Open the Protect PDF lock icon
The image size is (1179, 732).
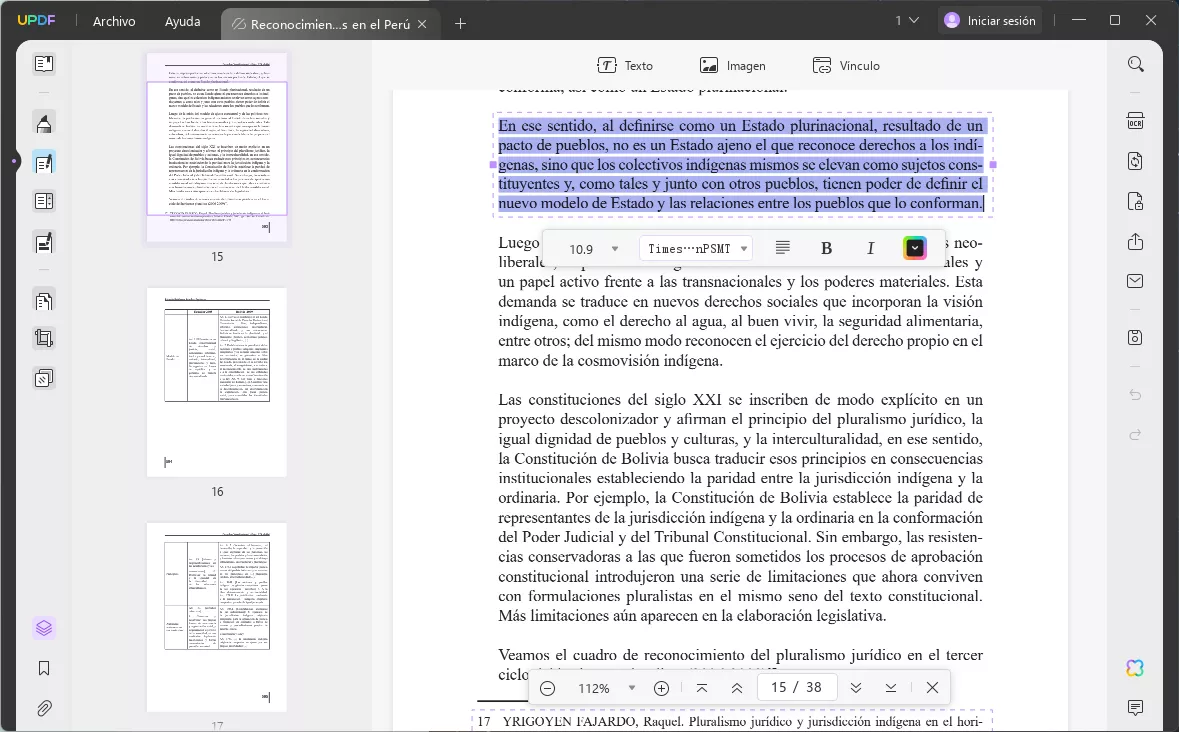pos(1135,201)
